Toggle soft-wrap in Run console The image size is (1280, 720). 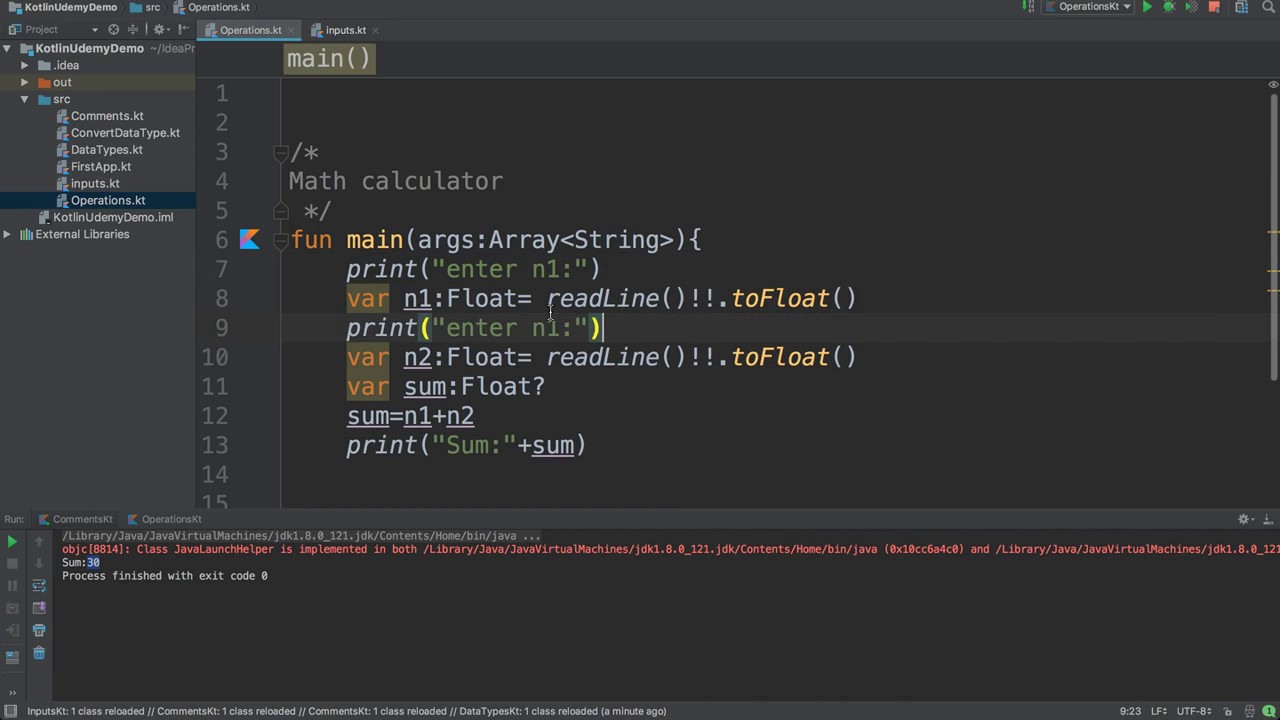(x=39, y=586)
